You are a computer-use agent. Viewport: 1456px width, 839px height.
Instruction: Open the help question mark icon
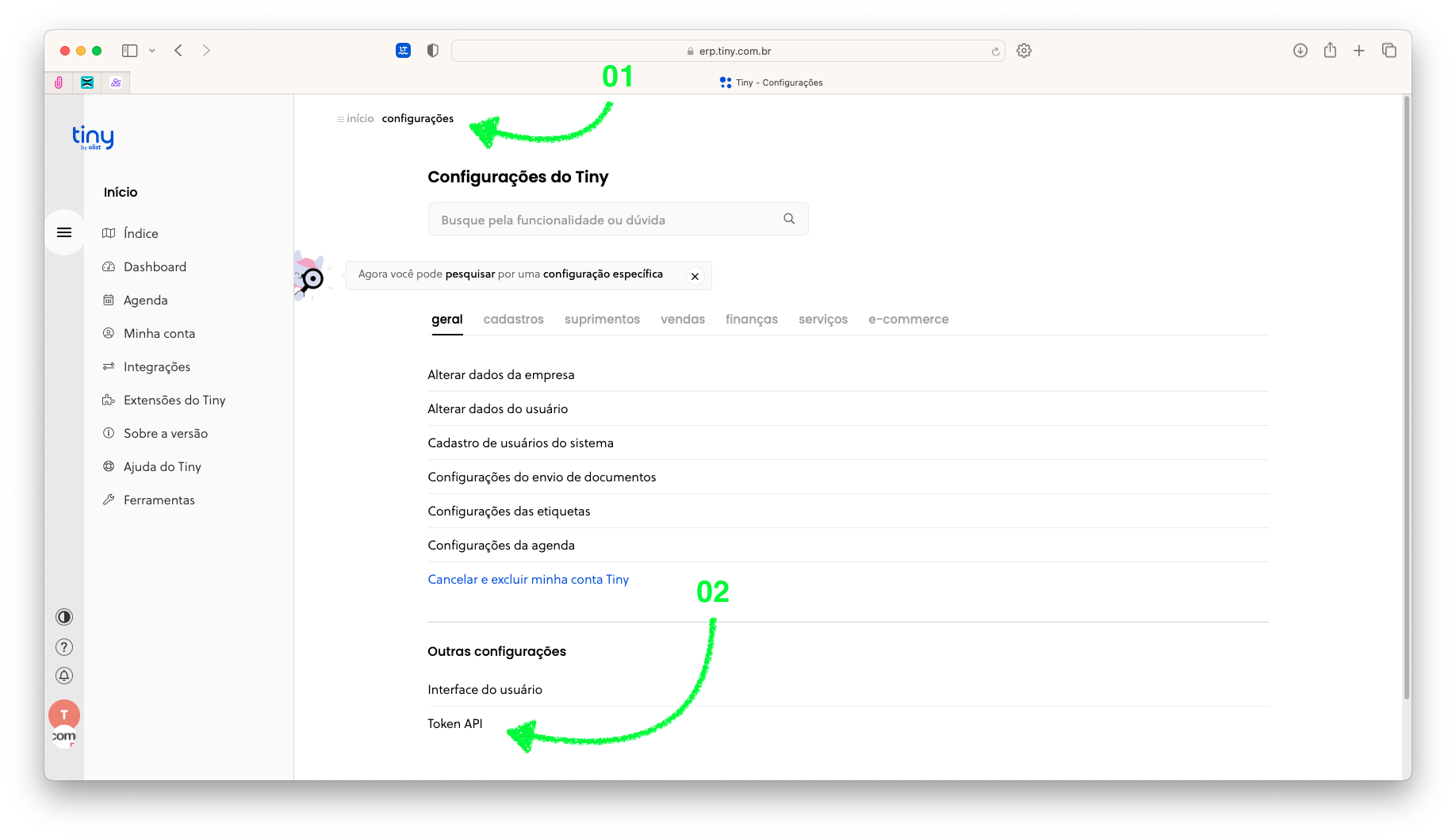pyautogui.click(x=64, y=647)
